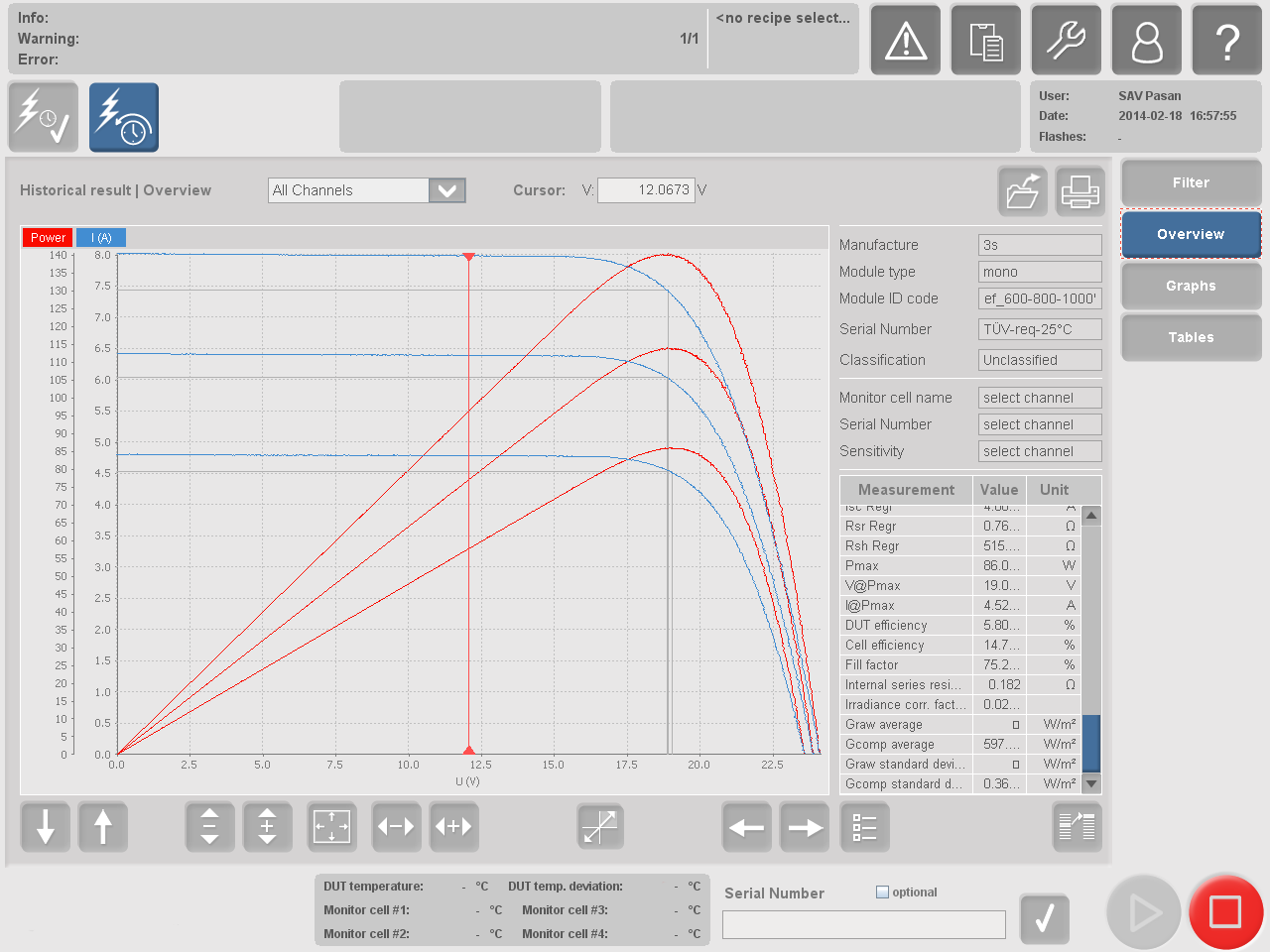Click the red stop button
Image resolution: width=1270 pixels, height=952 pixels.
(x=1225, y=912)
